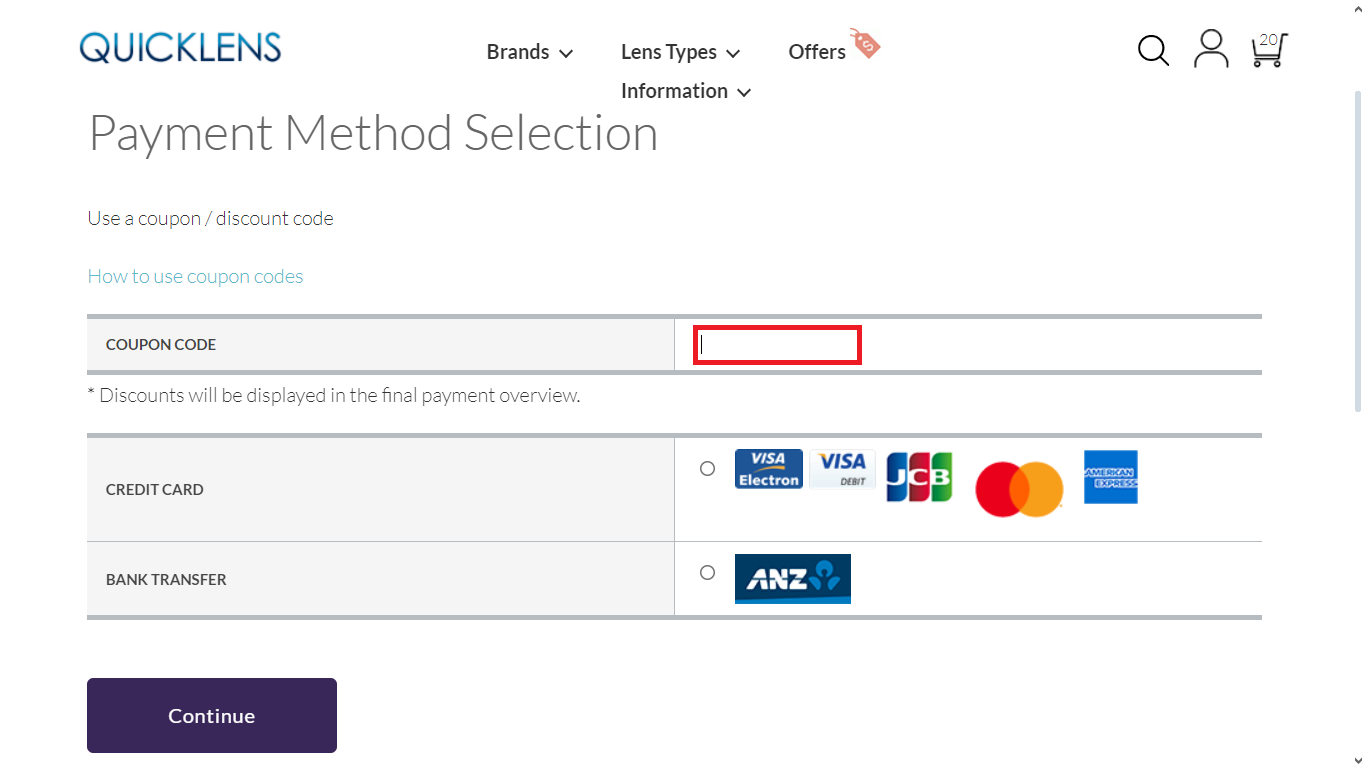Click the search magnifier icon
1366x768 pixels.
tap(1153, 50)
